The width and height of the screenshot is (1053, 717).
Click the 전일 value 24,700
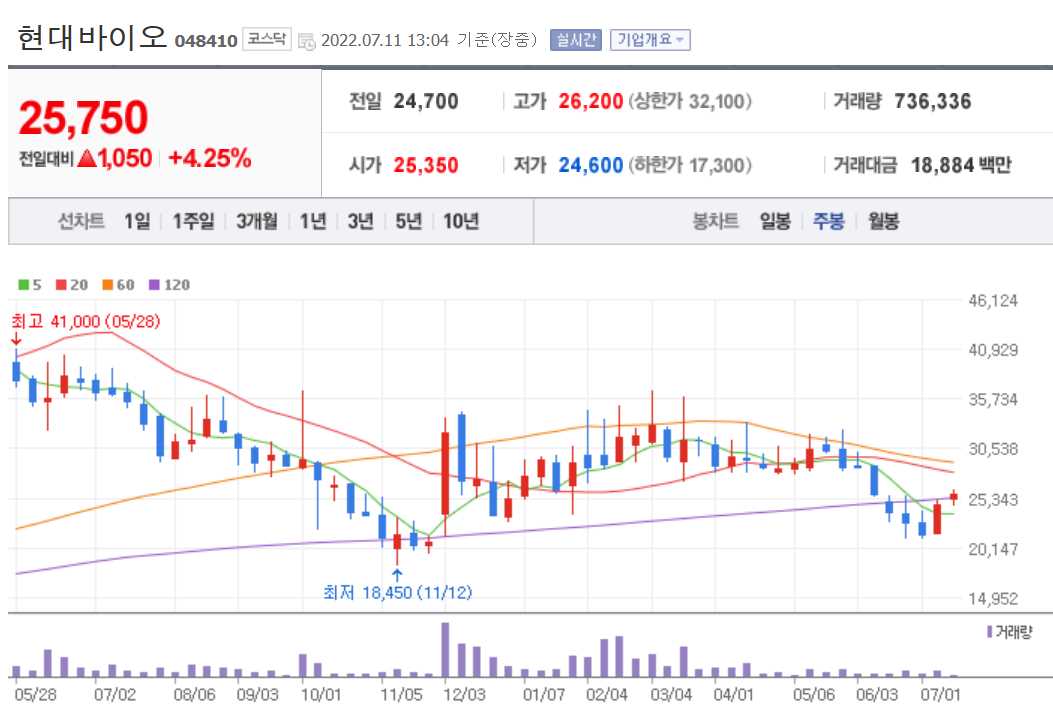click(426, 101)
